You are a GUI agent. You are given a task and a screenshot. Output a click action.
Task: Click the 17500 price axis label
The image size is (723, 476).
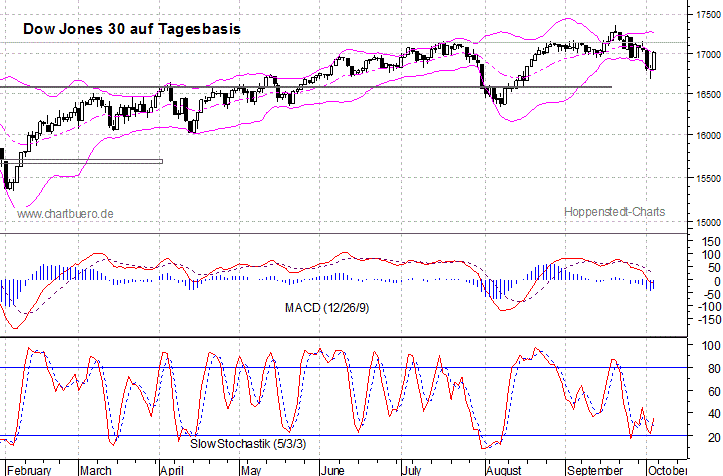pyautogui.click(x=708, y=15)
